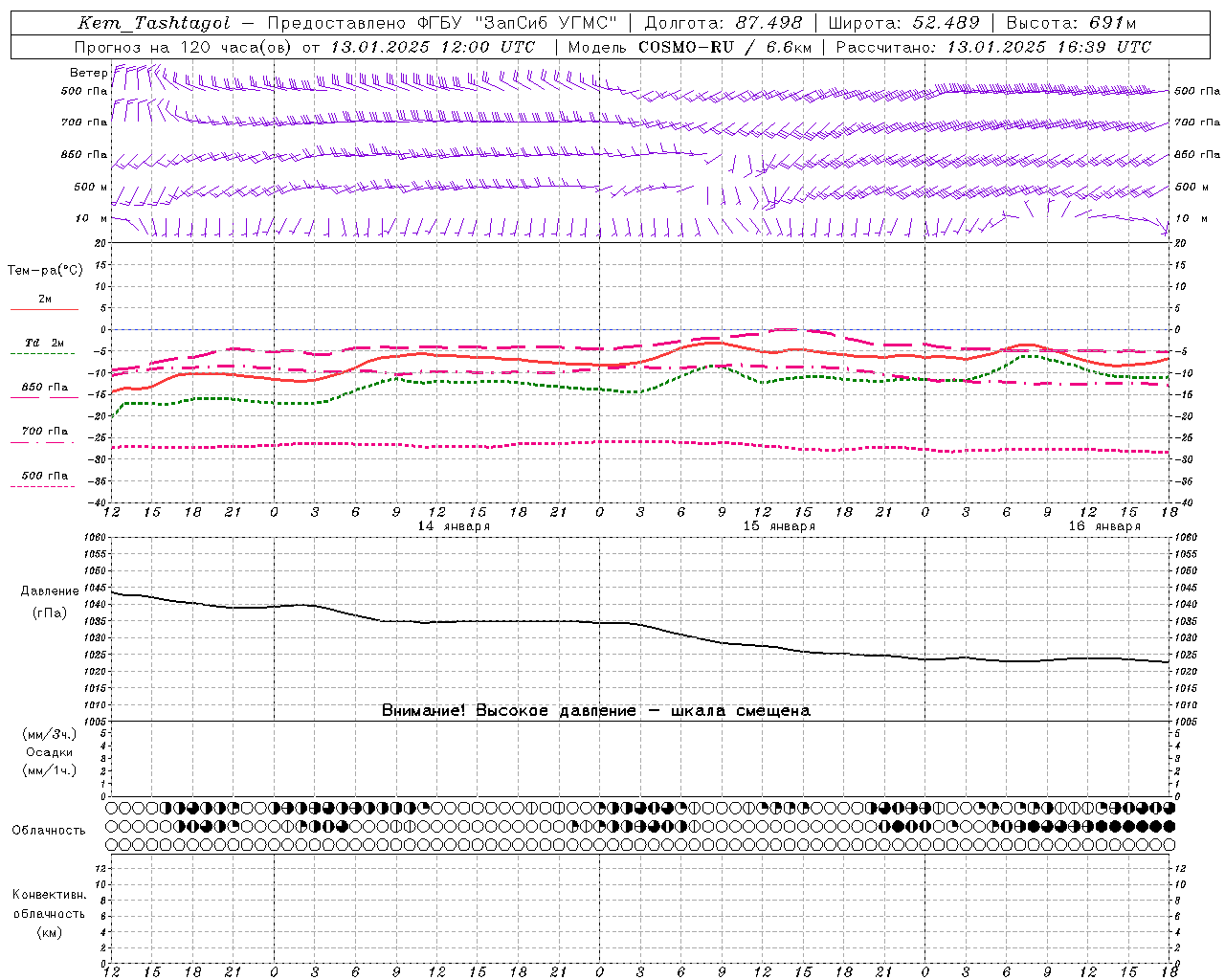Click the Долгота: 87.498 value
Image resolution: width=1225 pixels, height=980 pixels.
pyautogui.click(x=724, y=23)
